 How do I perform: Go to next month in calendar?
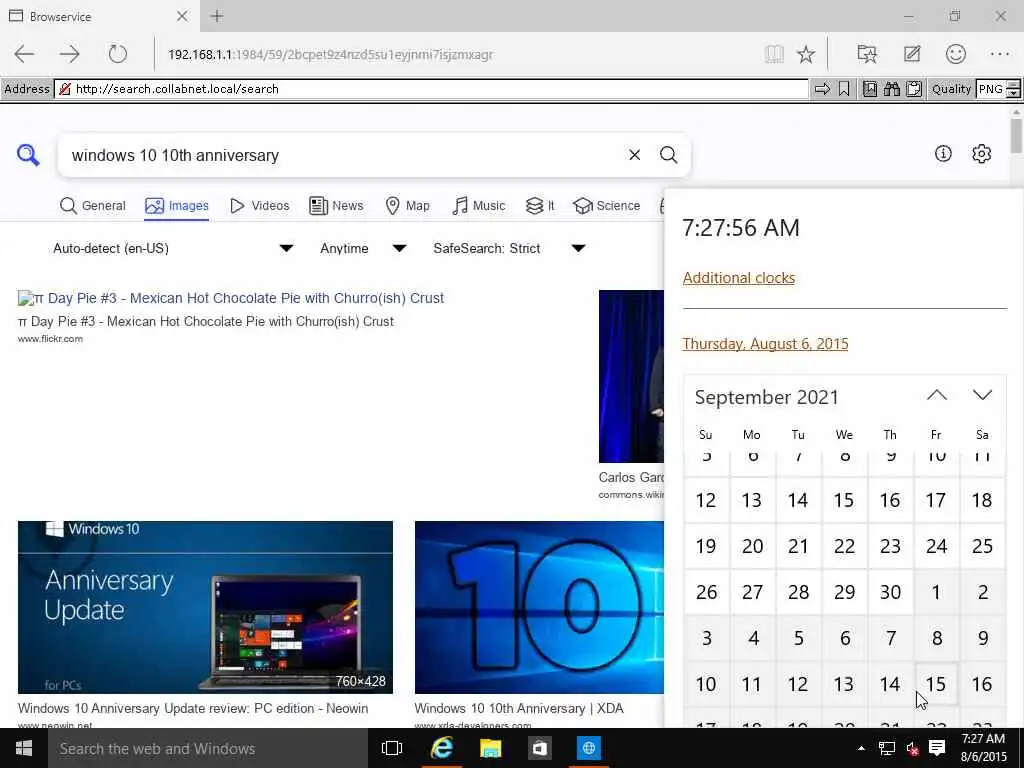pos(982,395)
